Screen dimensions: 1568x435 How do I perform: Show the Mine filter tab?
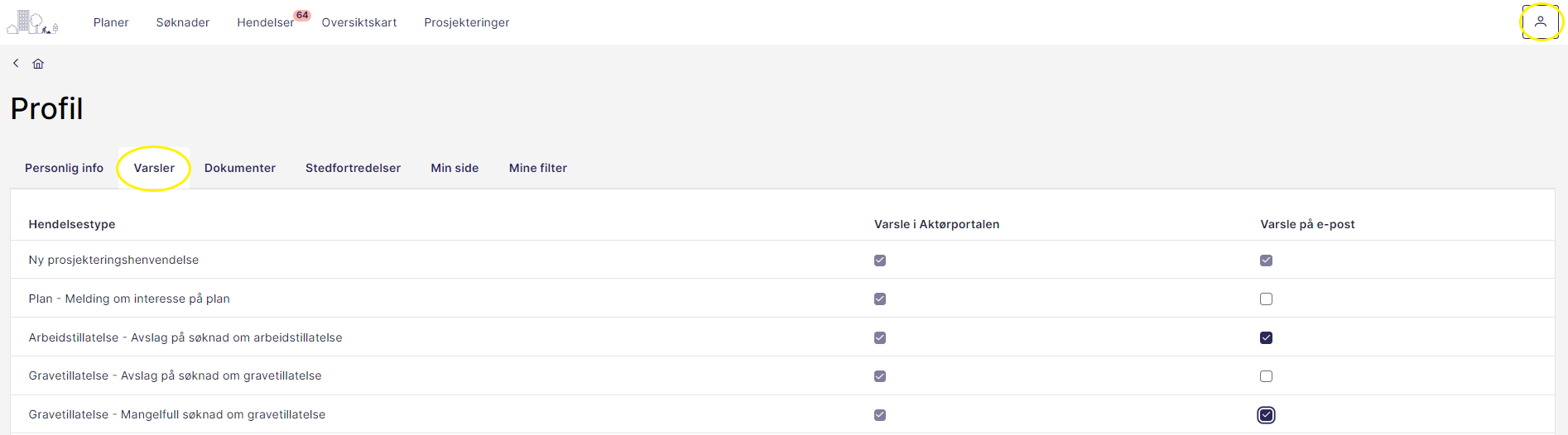point(538,168)
